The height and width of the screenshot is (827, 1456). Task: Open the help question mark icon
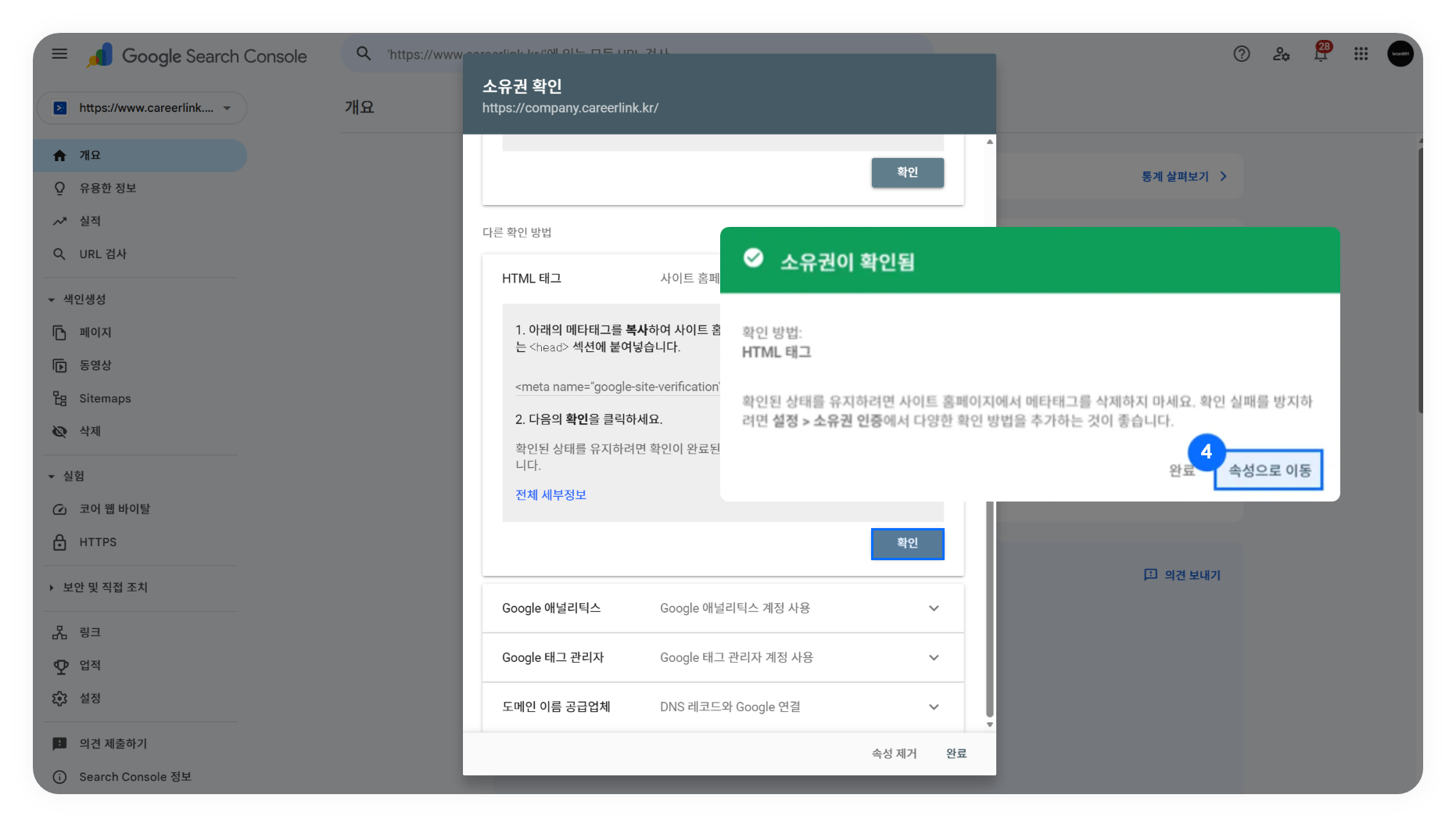point(1242,54)
